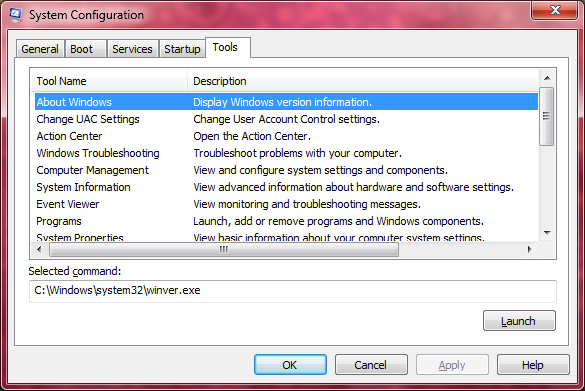
Task: Go to the Services tab
Action: (132, 49)
